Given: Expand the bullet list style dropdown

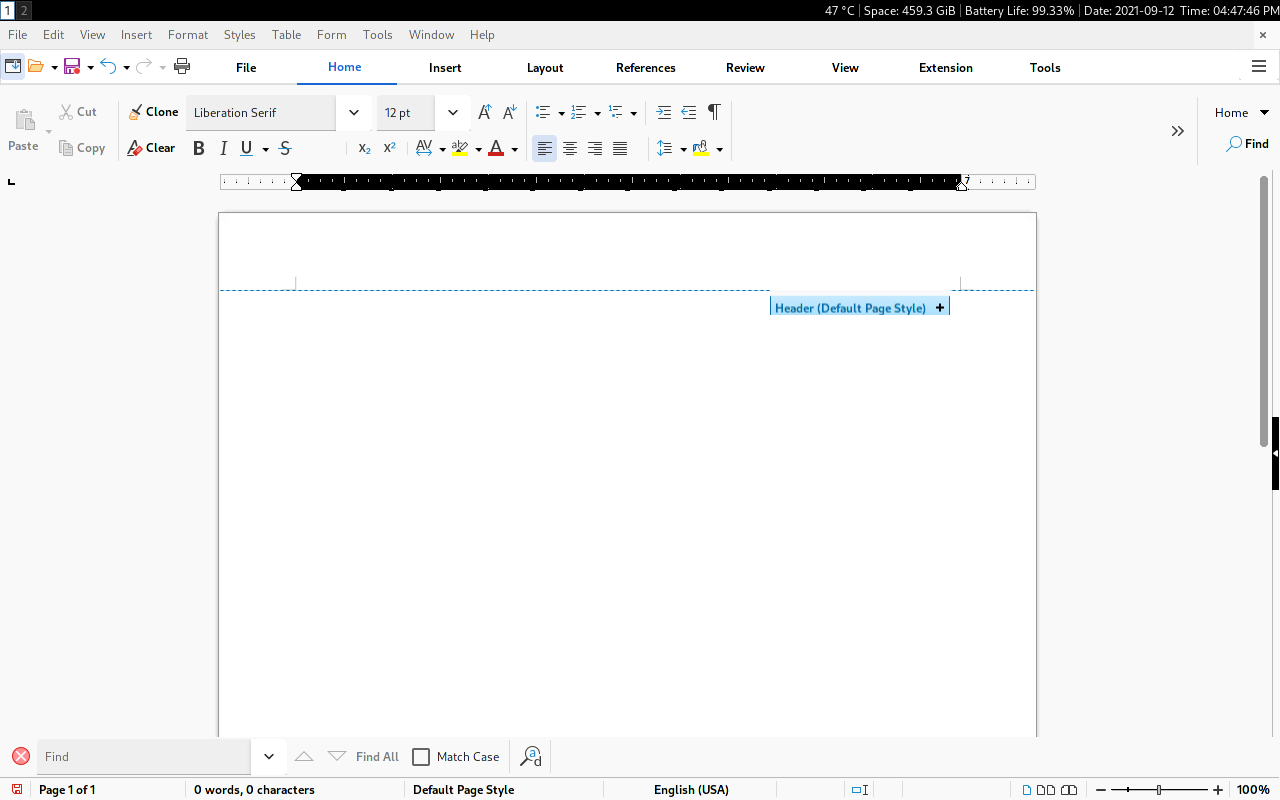Looking at the screenshot, I should tap(561, 113).
